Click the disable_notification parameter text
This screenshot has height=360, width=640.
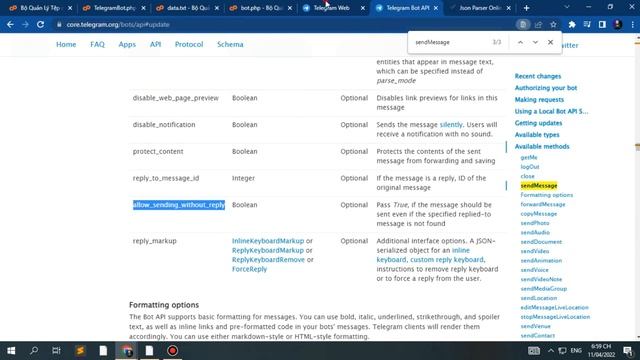164,124
